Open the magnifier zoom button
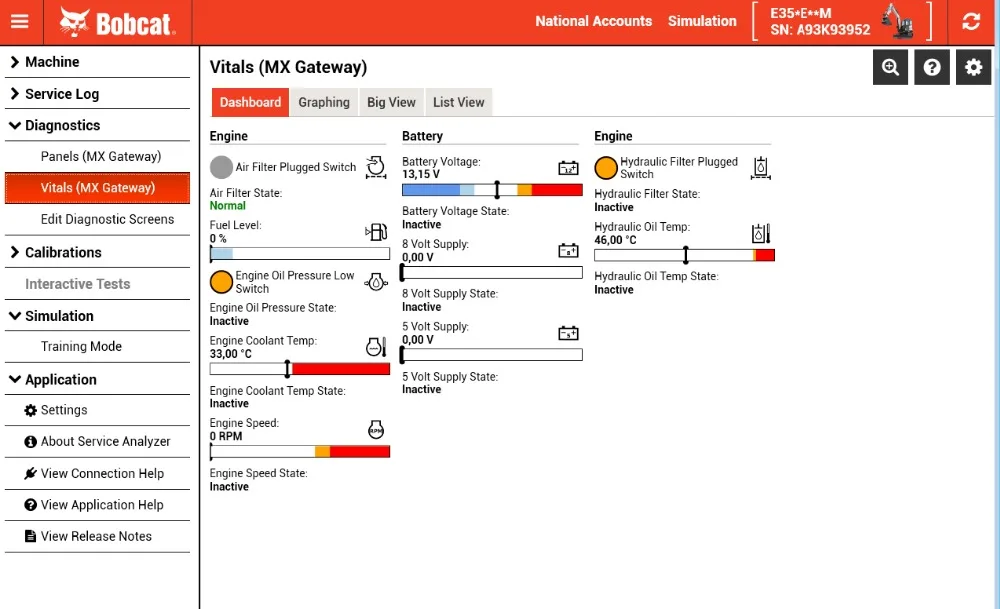The image size is (1000, 609). [890, 67]
